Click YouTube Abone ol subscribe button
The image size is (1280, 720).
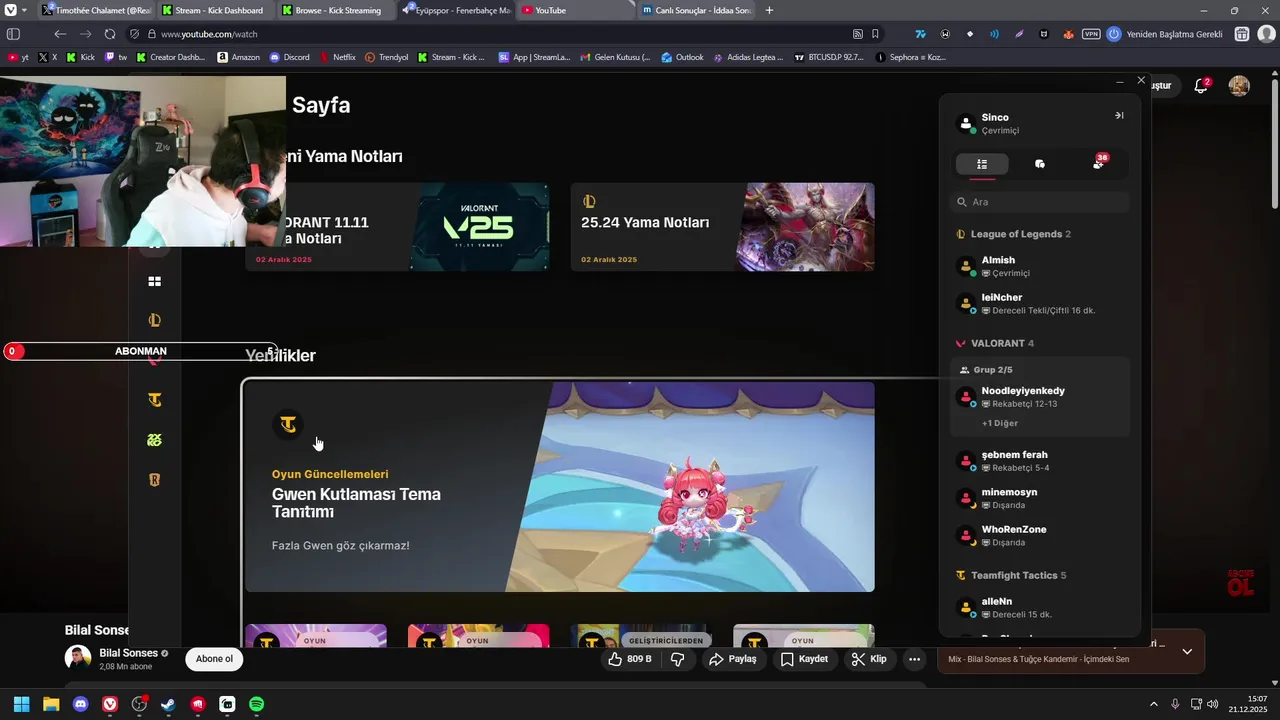[214, 659]
